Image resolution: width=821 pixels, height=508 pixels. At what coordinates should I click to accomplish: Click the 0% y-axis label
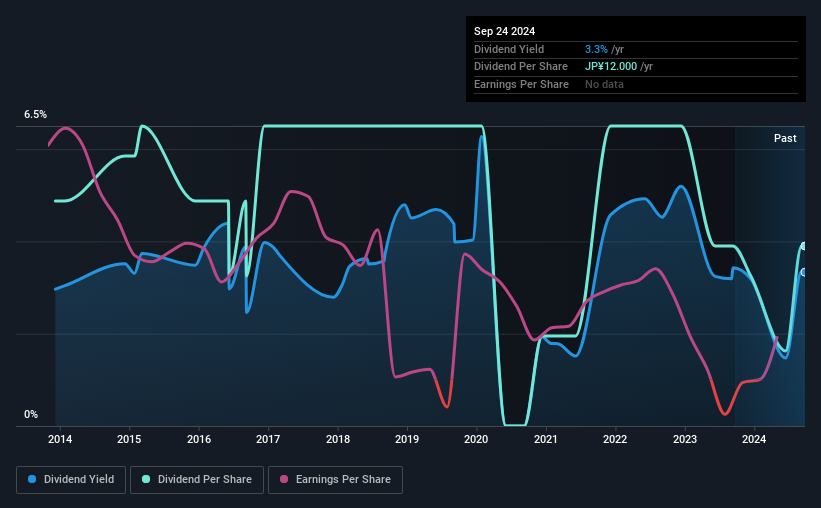pyautogui.click(x=31, y=414)
